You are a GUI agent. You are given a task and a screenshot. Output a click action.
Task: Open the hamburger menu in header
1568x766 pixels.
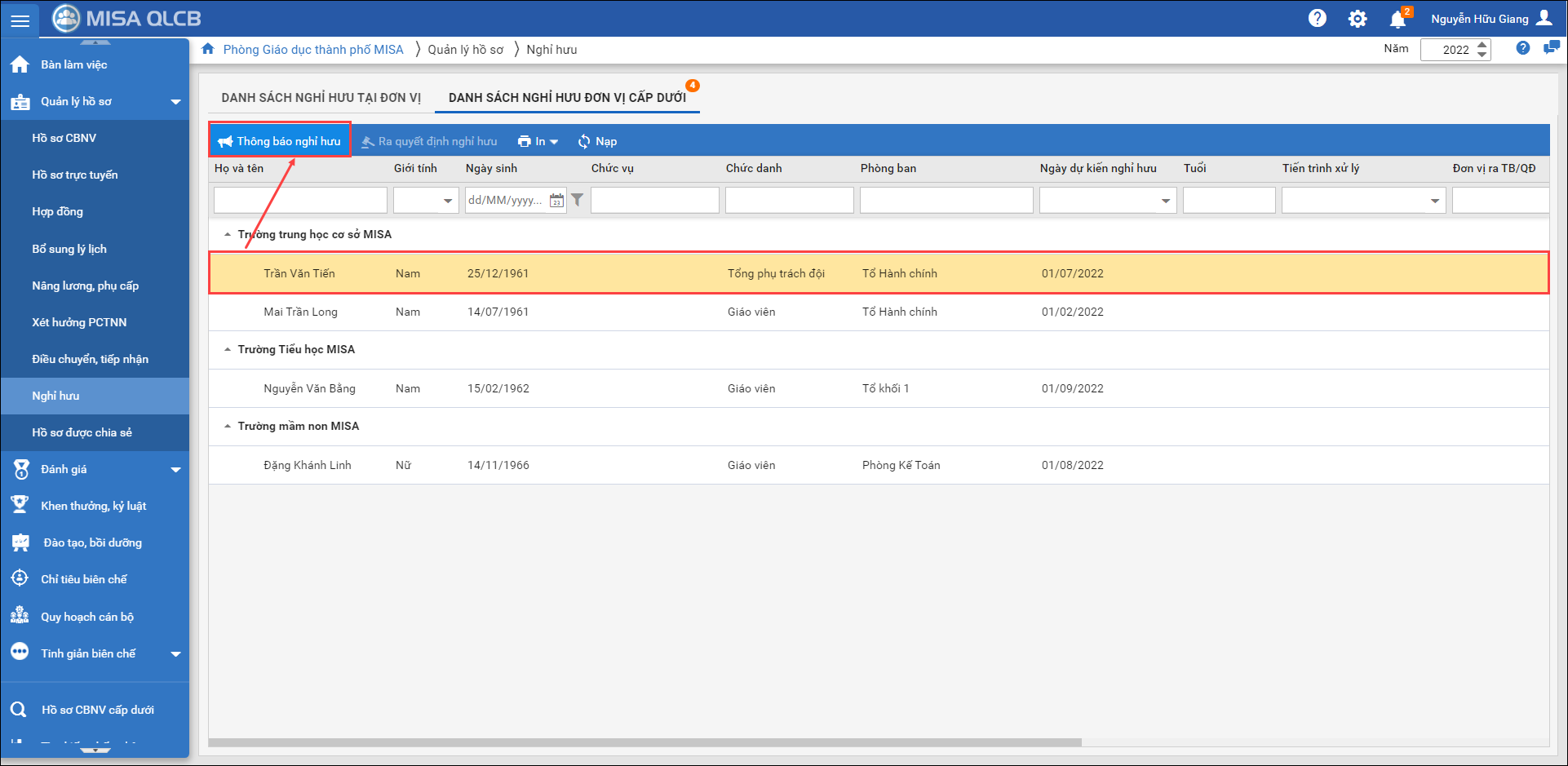(x=20, y=20)
